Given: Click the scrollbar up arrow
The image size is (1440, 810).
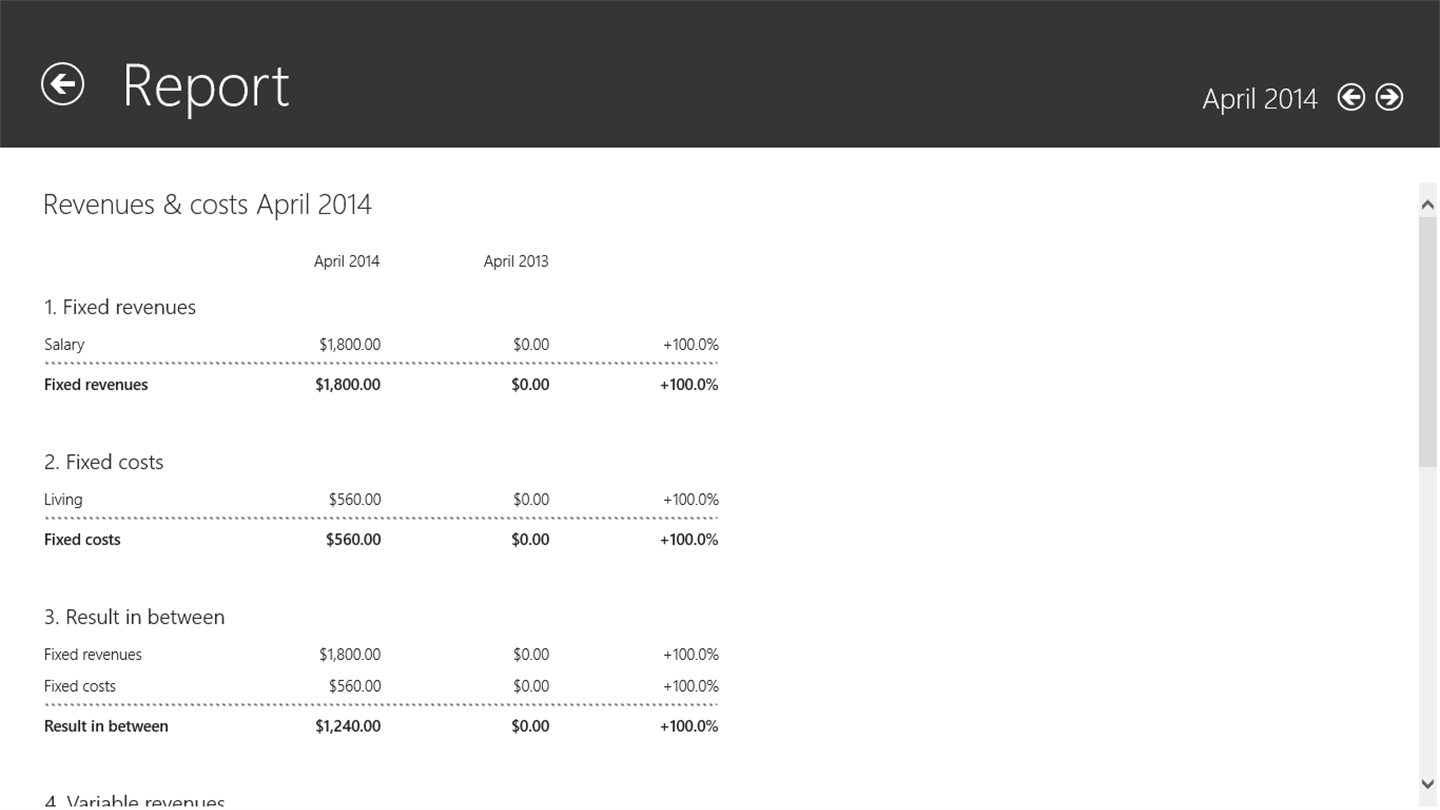Looking at the screenshot, I should [1428, 204].
